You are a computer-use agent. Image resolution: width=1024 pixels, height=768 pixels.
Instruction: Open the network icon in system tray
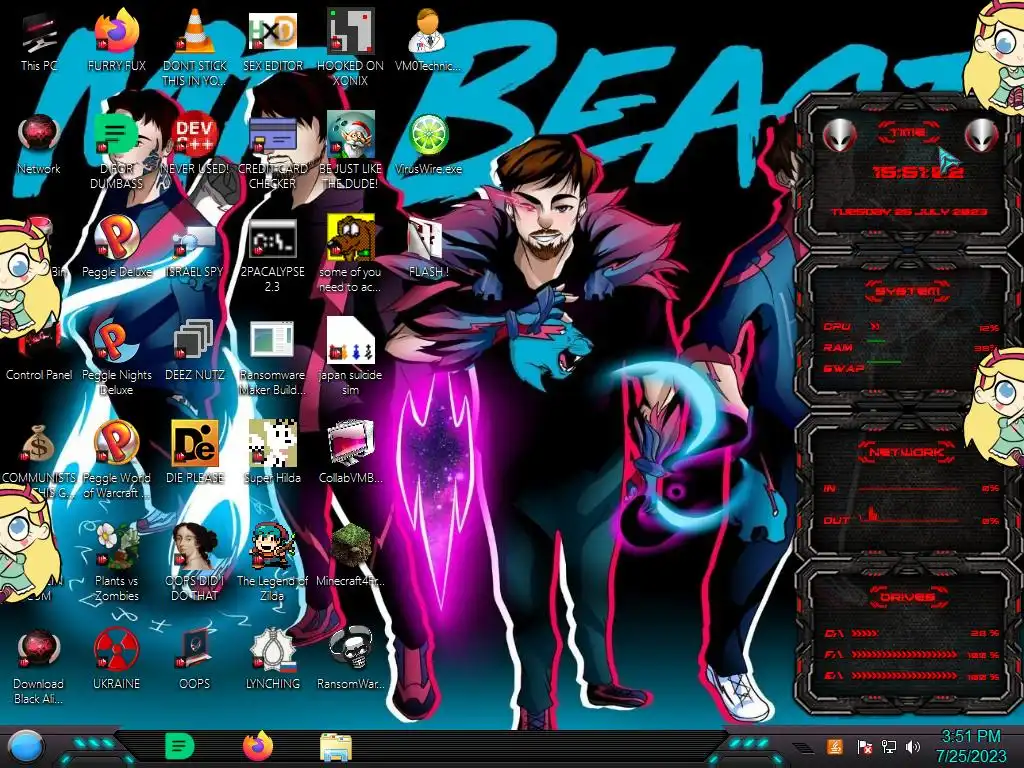coord(888,747)
